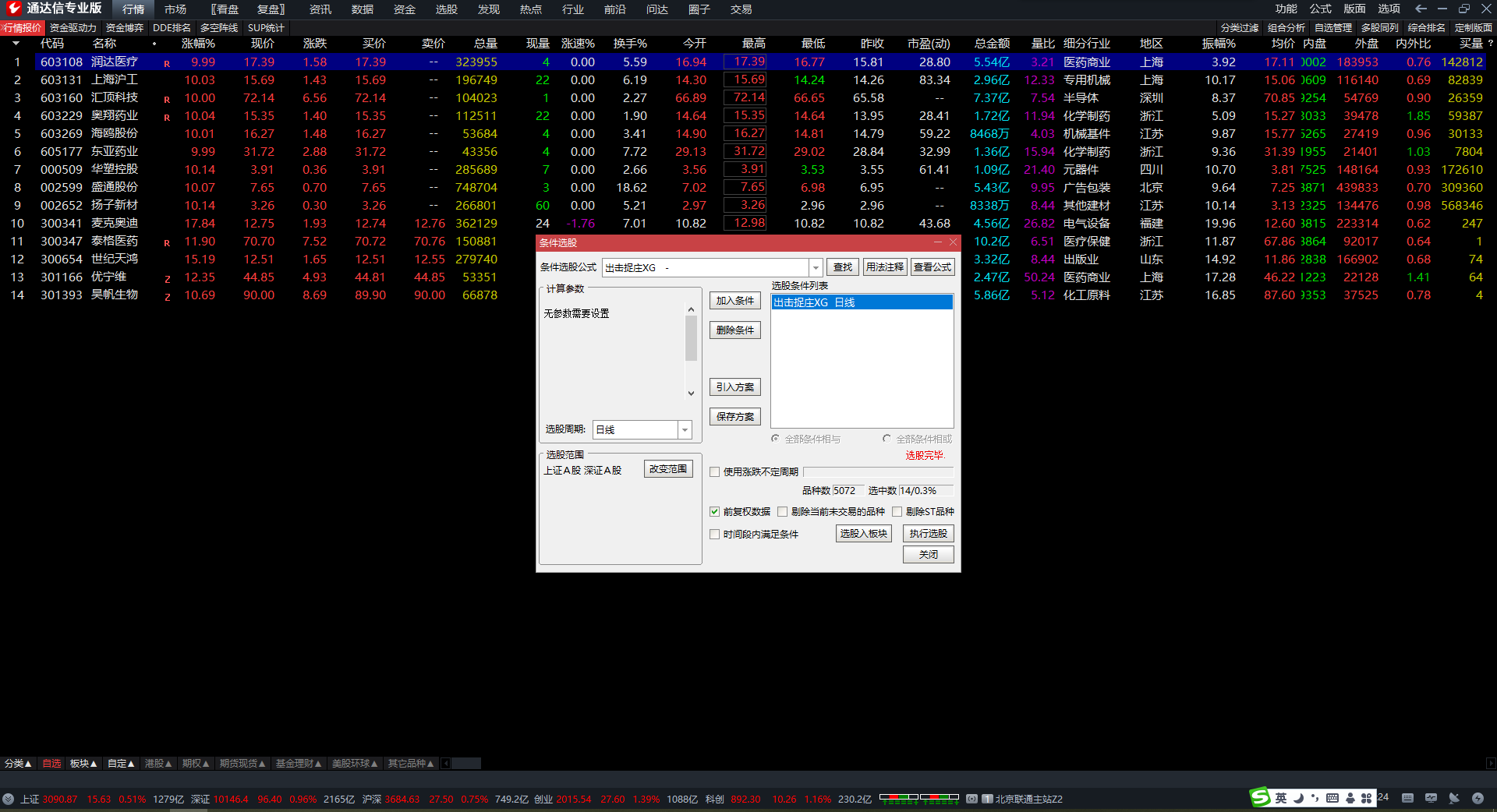The width and height of the screenshot is (1497, 812).
Task: Minimize the 条件选股 dialog
Action: [x=938, y=242]
